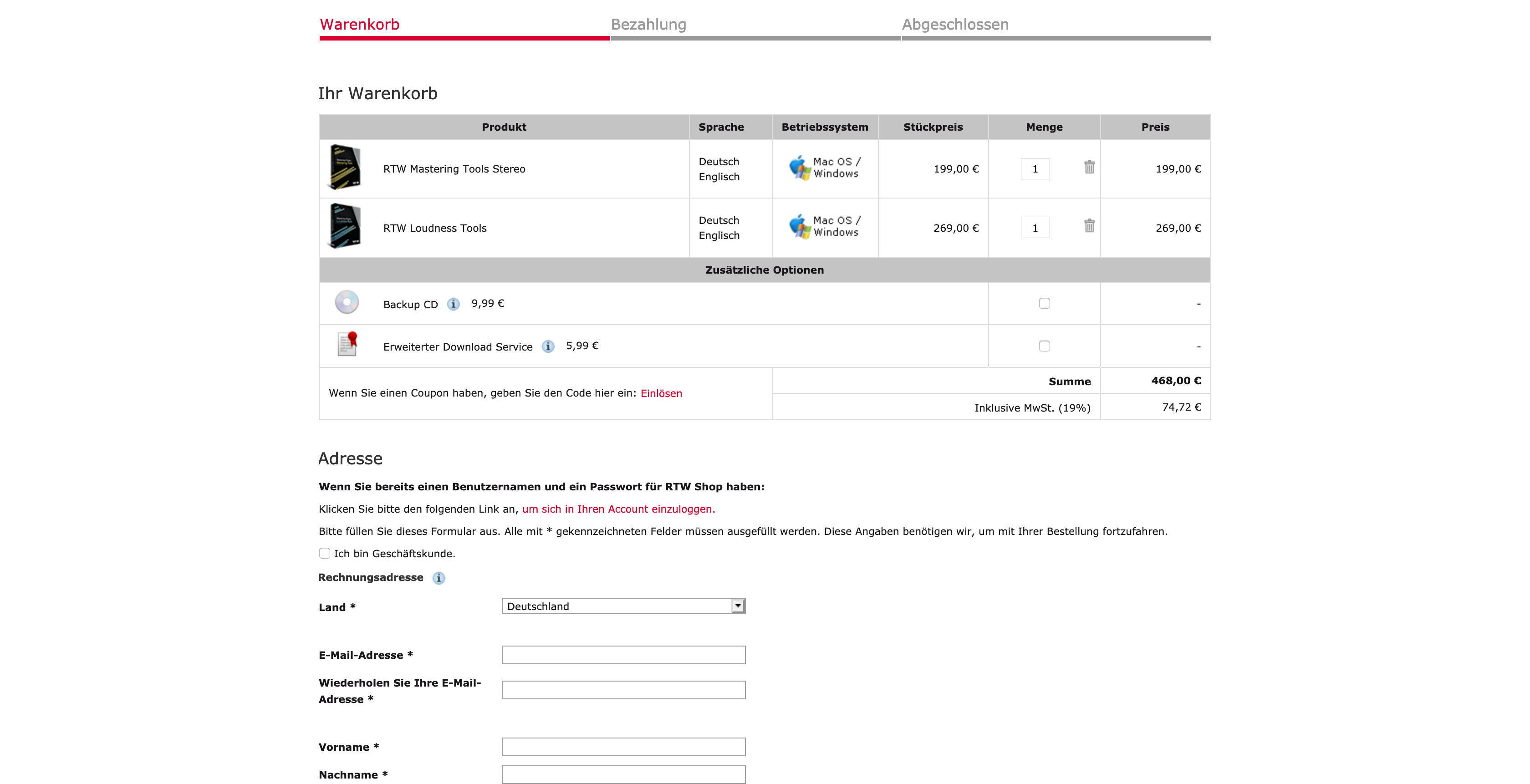Check Ich bin Geschäftskunde
Viewport: 1530px width, 784px height.
coord(324,554)
